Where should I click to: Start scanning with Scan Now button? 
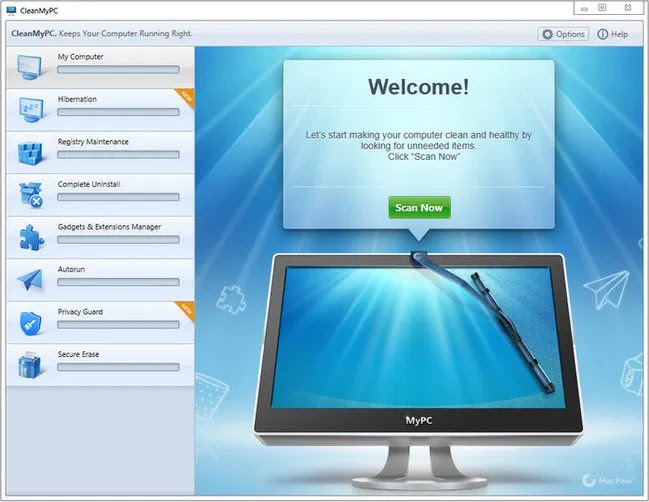click(419, 207)
